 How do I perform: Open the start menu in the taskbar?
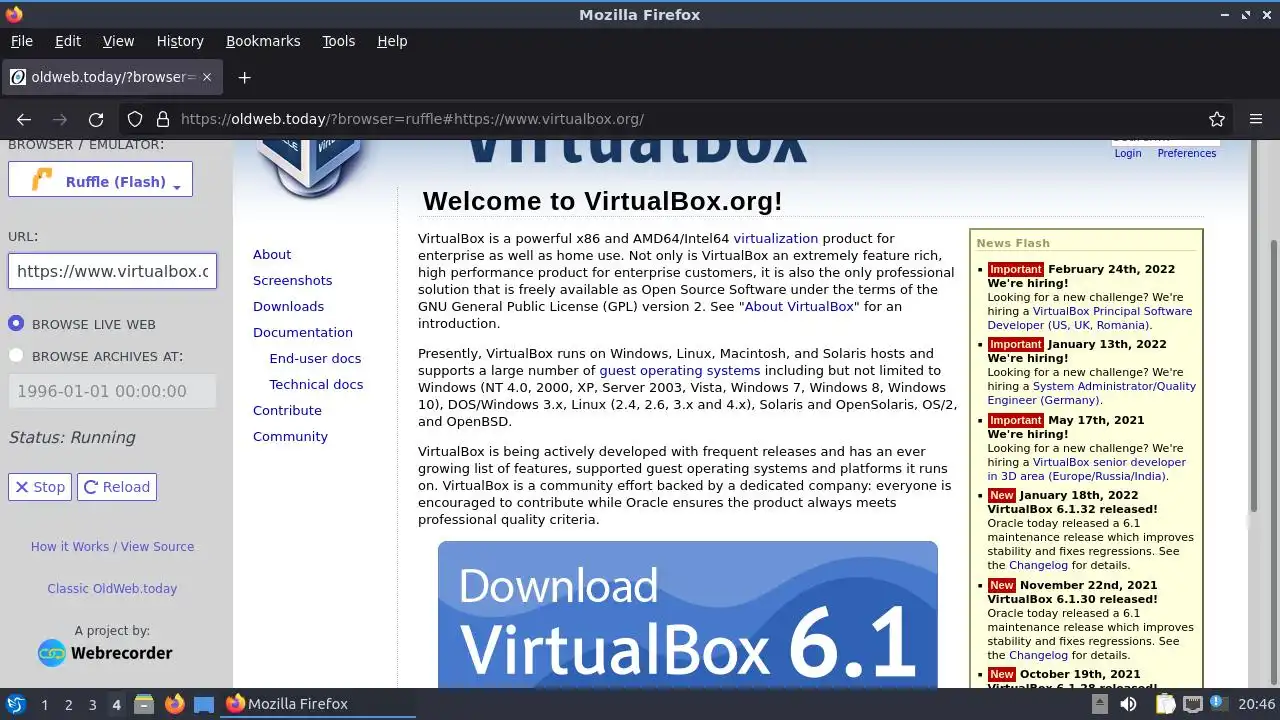click(x=16, y=704)
